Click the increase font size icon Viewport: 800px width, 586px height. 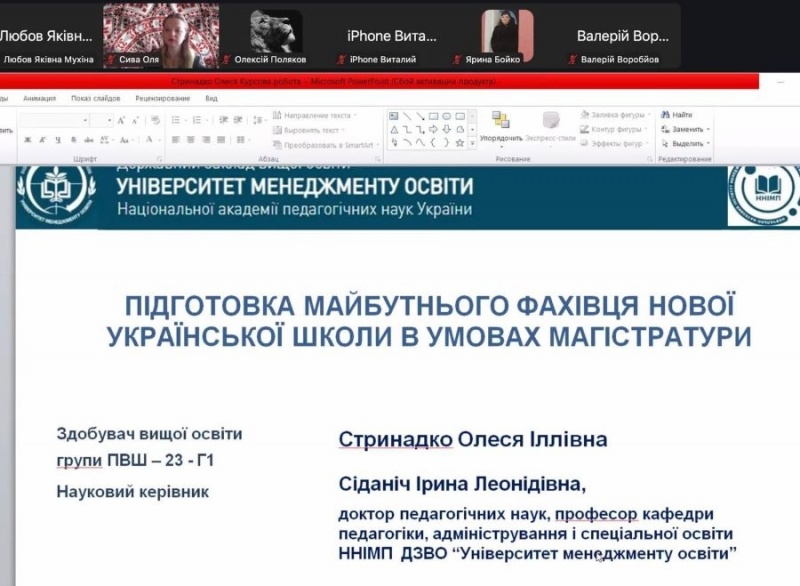coord(122,120)
